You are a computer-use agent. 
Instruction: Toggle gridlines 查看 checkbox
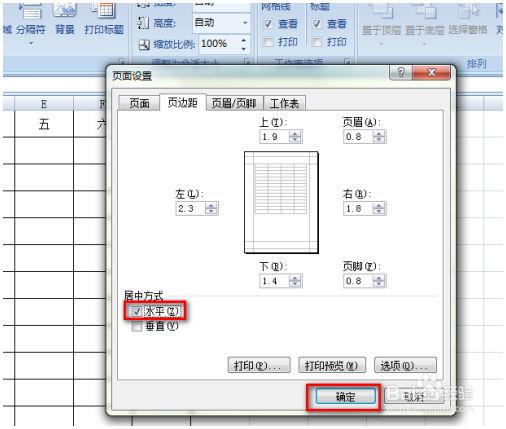(268, 23)
